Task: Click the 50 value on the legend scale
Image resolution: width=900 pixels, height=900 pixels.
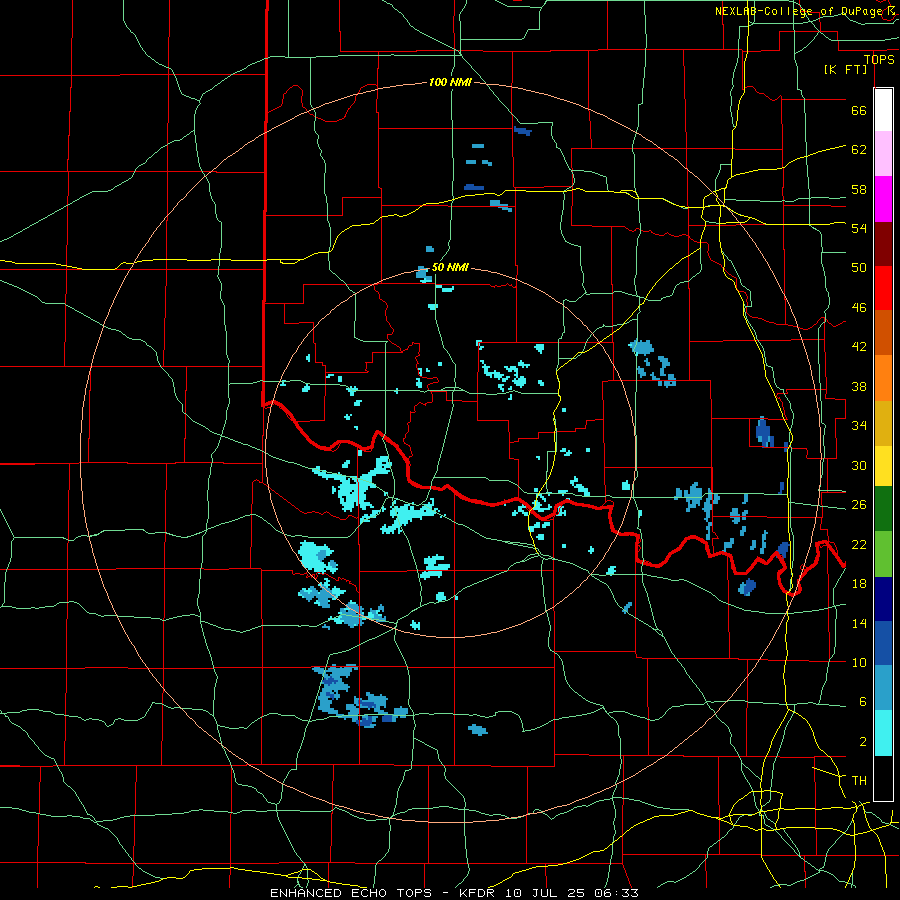Action: [x=859, y=268]
